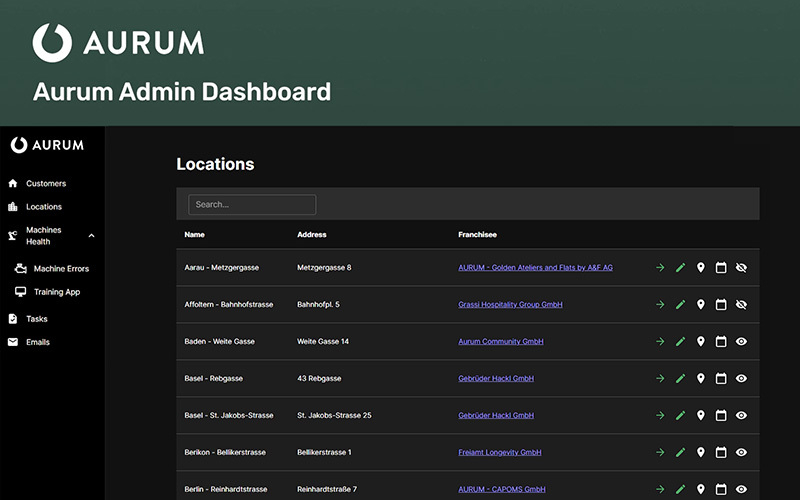Image resolution: width=800 pixels, height=500 pixels.
Task: Open calendar for Baden - Weite Gasse
Action: tap(721, 341)
